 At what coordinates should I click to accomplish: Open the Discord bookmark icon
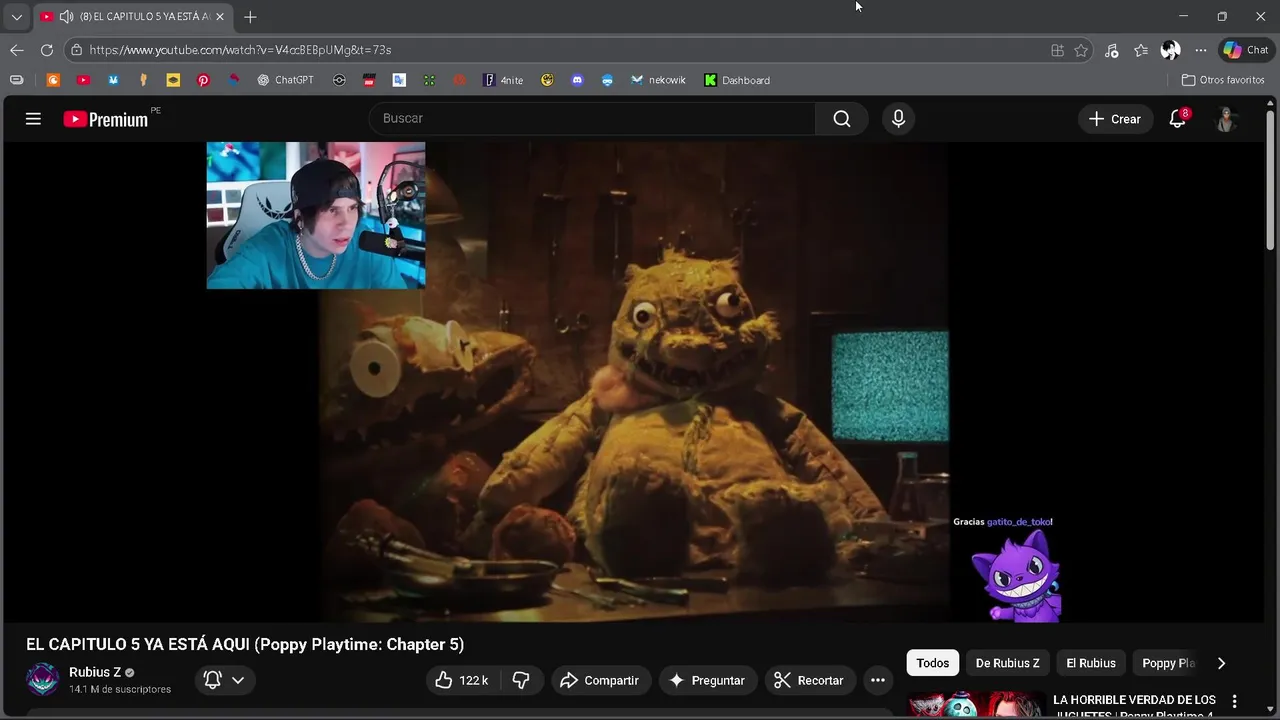point(577,80)
